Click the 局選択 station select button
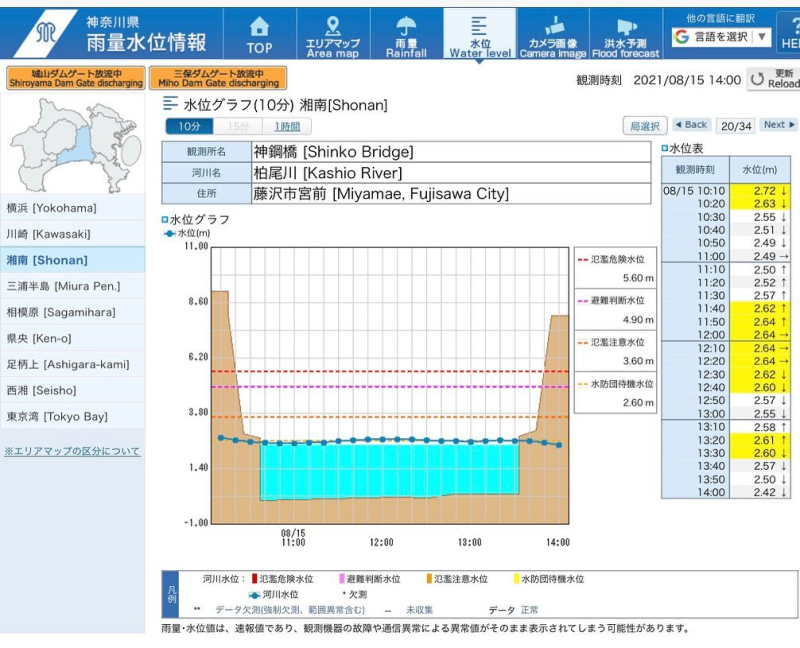 coord(644,126)
